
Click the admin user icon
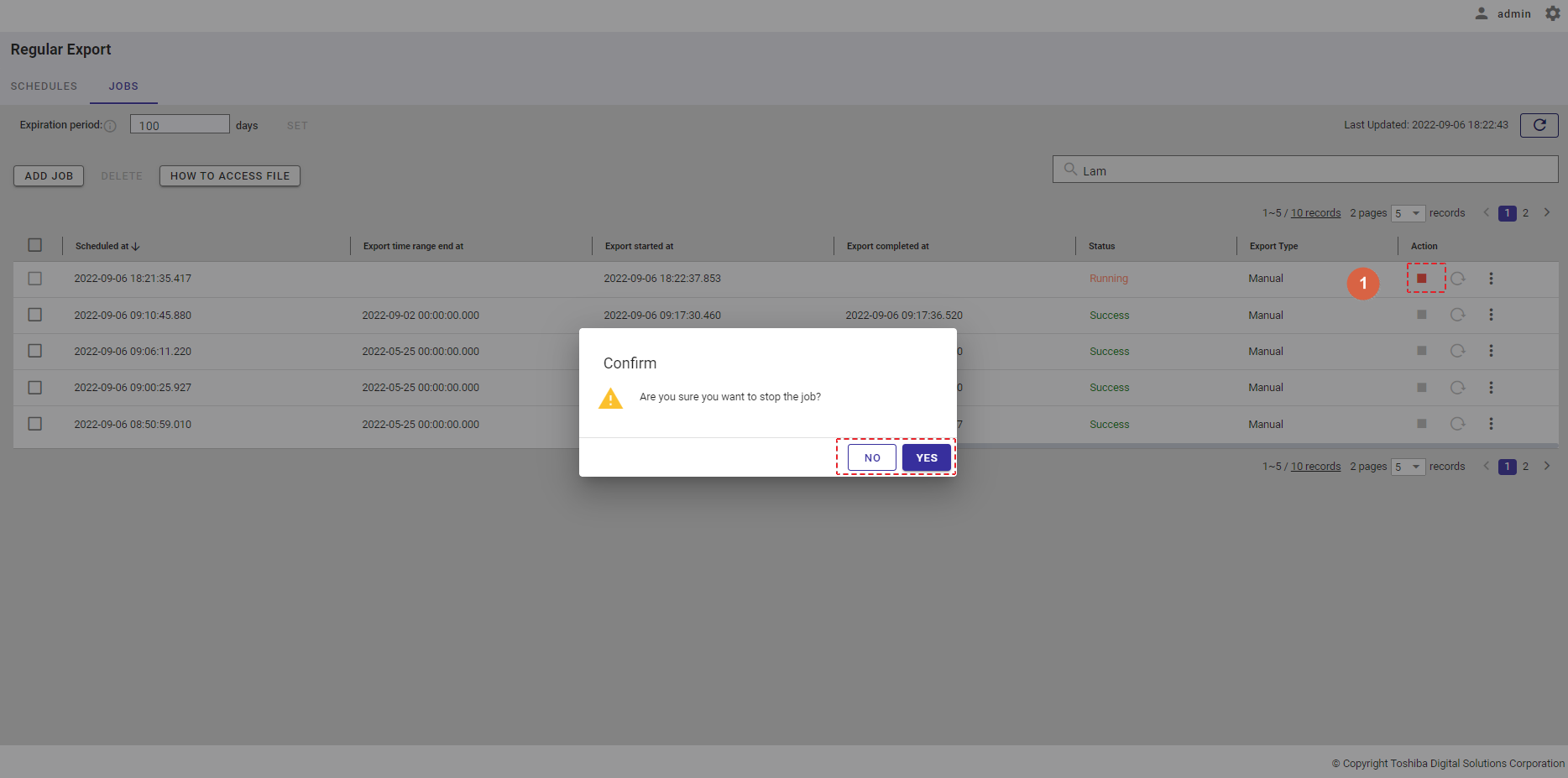pos(1482,13)
